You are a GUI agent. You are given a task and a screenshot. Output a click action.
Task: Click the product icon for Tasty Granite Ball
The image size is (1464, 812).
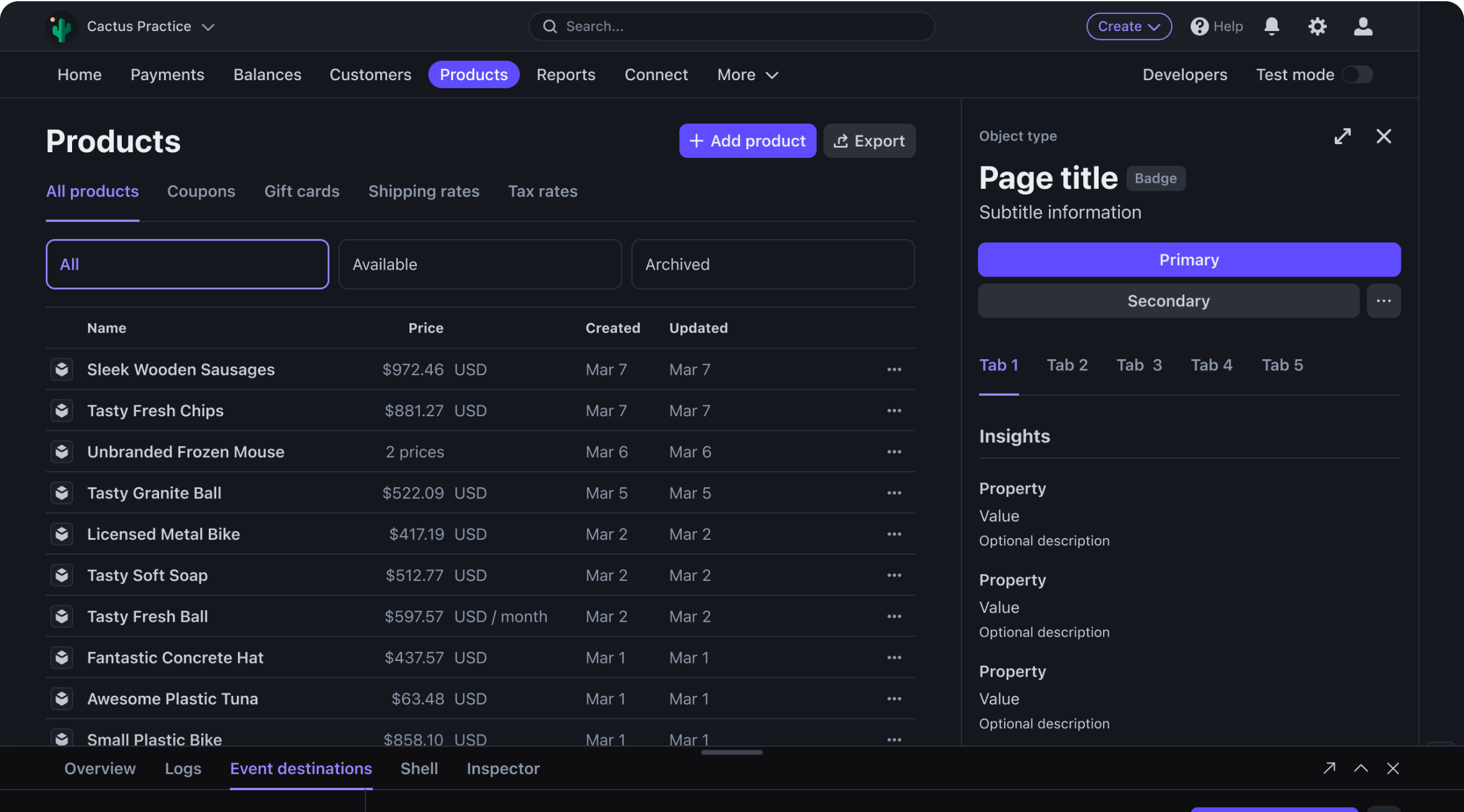pos(62,493)
